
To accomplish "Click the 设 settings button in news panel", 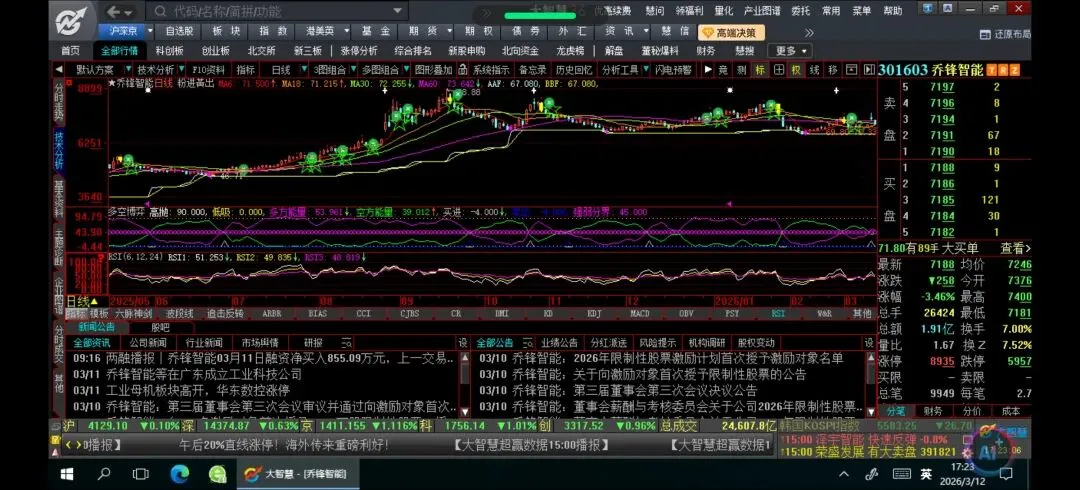I will tap(463, 343).
